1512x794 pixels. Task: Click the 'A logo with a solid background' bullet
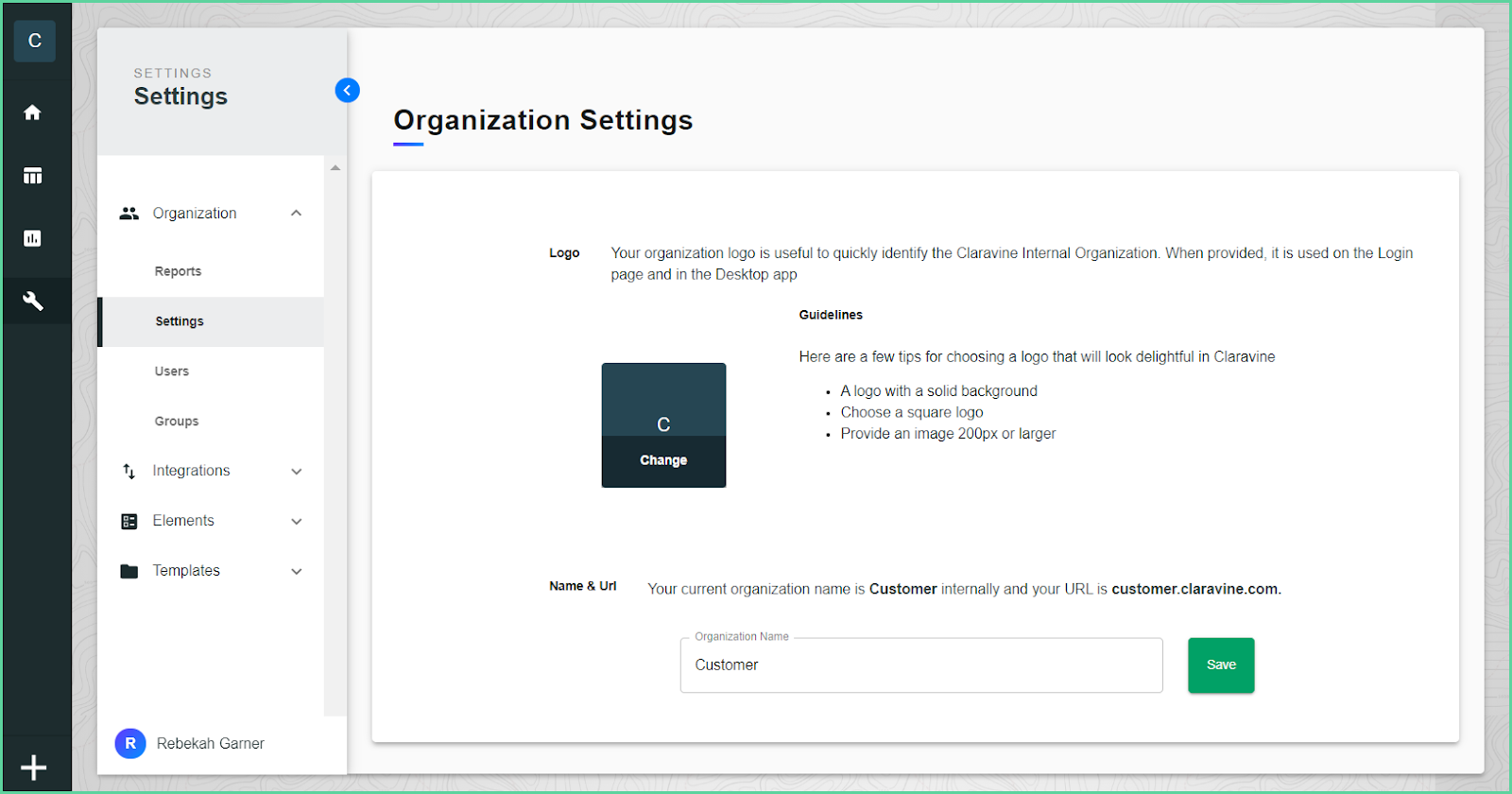938,391
